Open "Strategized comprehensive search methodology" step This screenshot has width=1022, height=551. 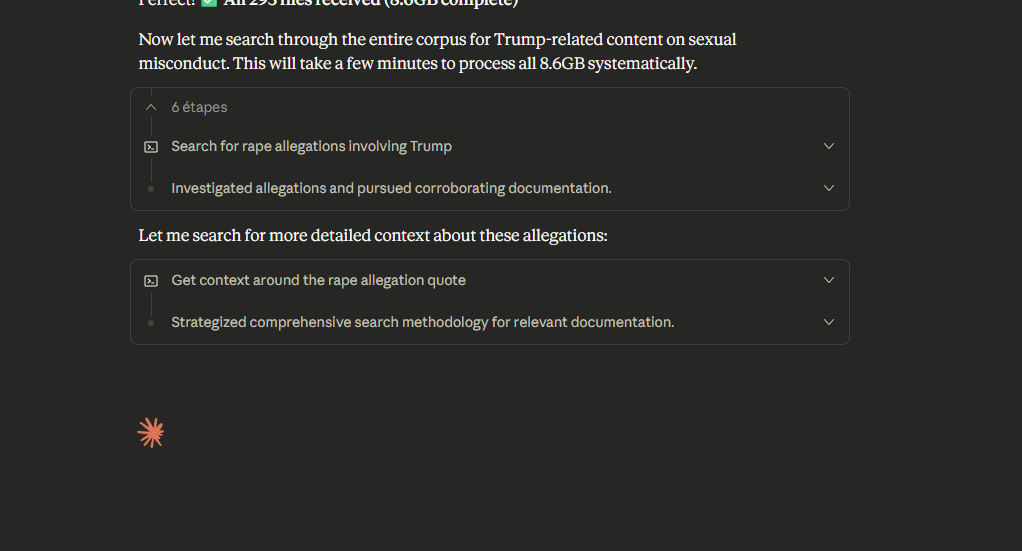[x=422, y=322]
